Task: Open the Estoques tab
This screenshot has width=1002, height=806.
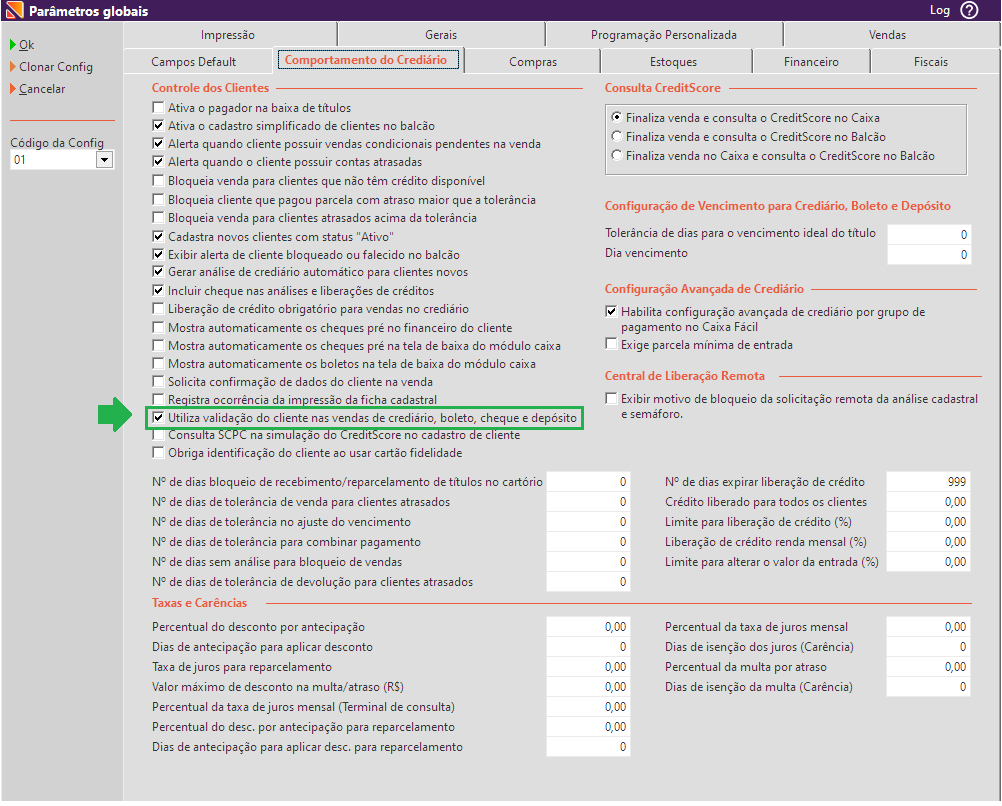Action: (x=674, y=61)
